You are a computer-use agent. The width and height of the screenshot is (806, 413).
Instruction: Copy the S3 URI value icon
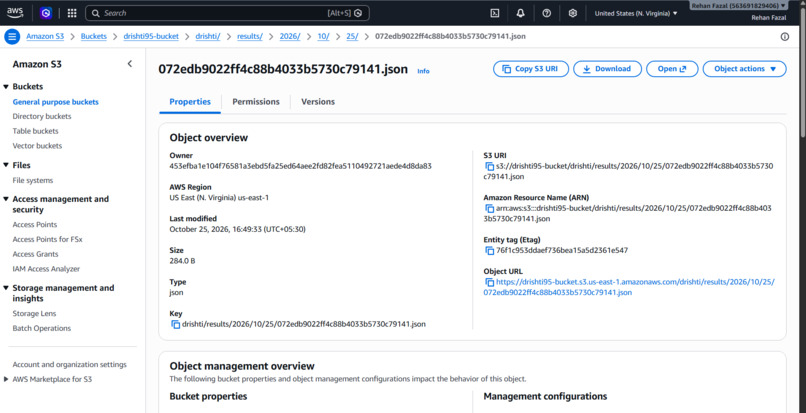coord(489,166)
